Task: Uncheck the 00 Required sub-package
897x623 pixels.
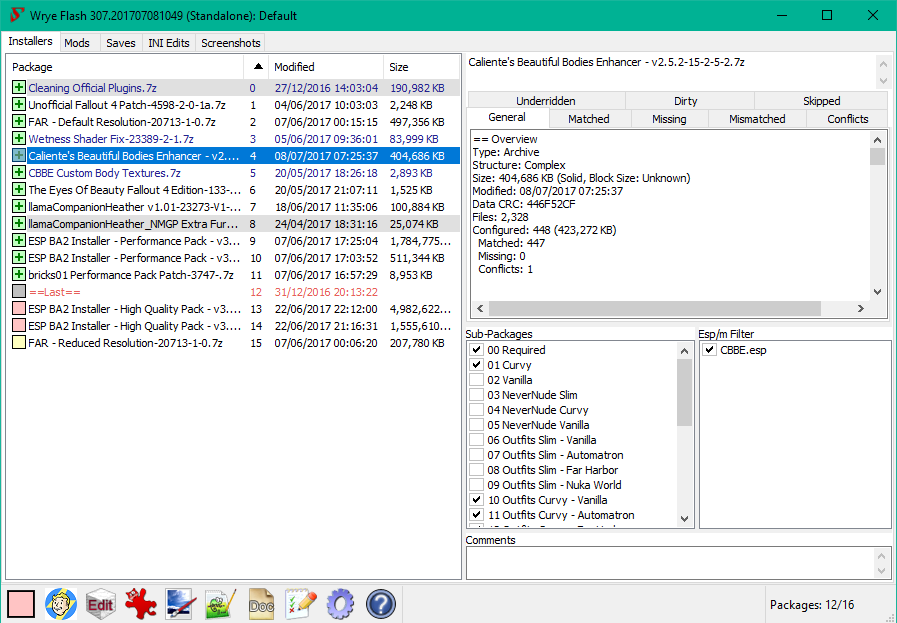Action: (x=477, y=350)
